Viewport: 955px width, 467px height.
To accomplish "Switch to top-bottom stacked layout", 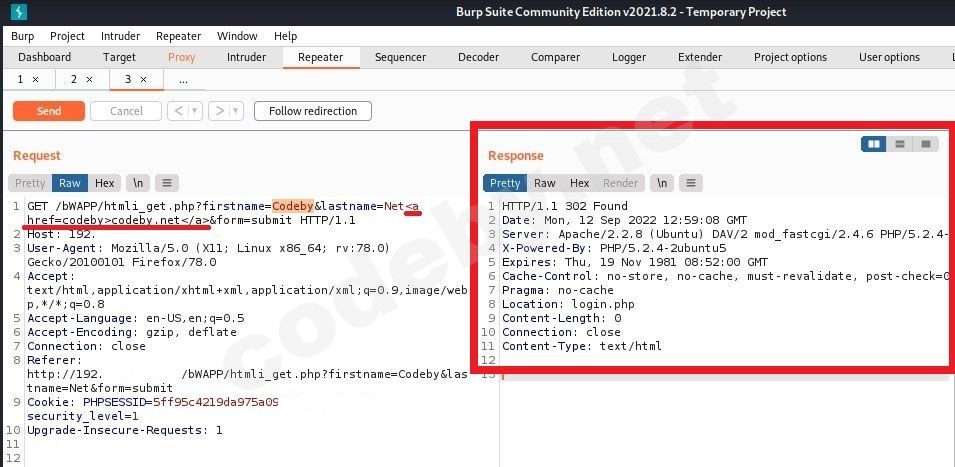I will [x=900, y=144].
